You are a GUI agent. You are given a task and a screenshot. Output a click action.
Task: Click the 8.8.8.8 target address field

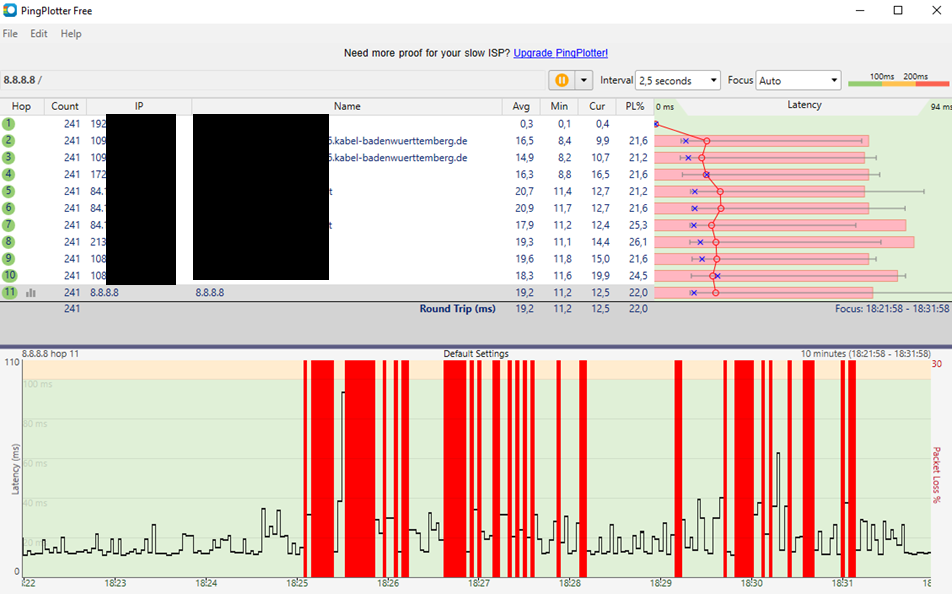(x=273, y=80)
